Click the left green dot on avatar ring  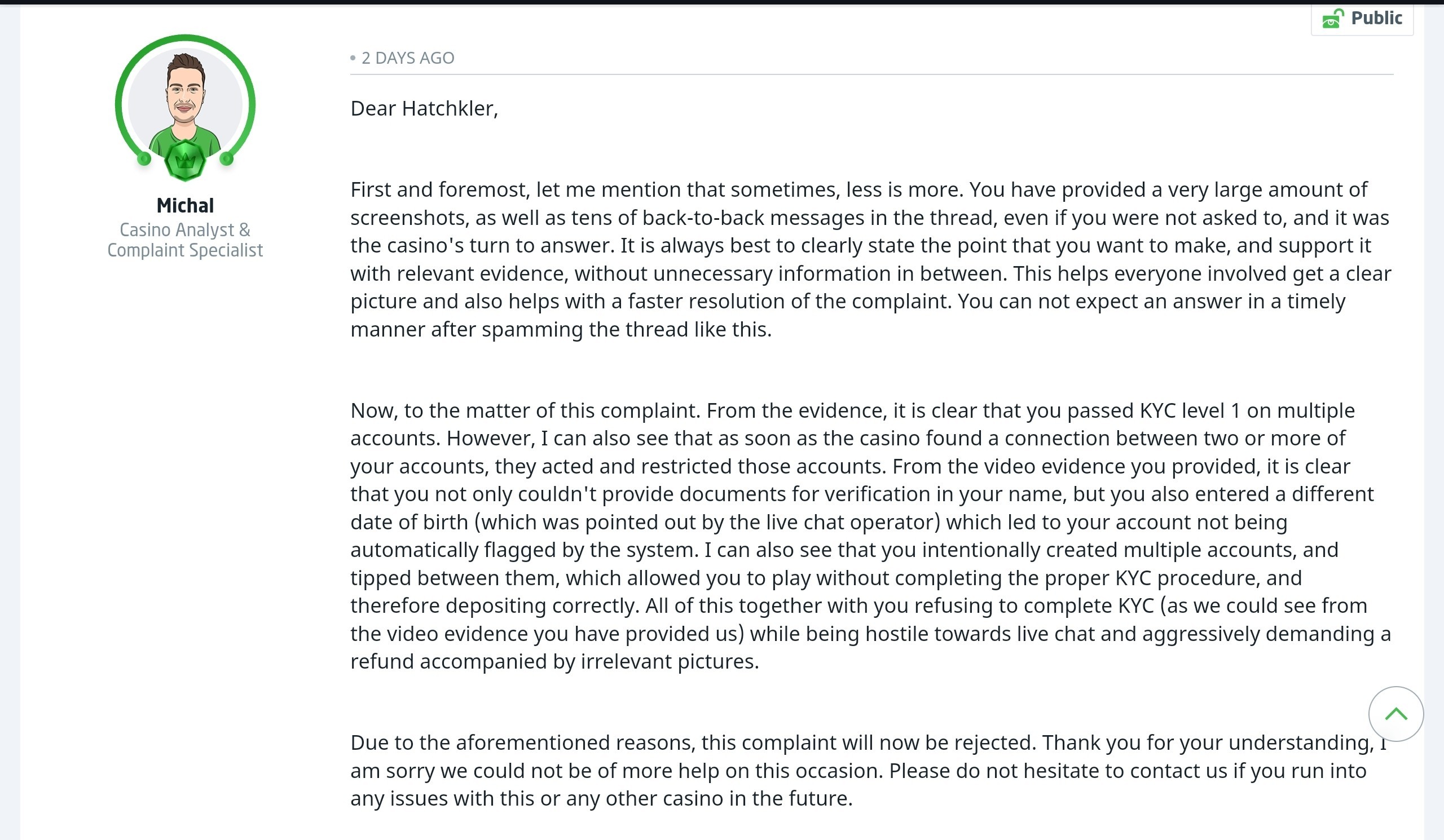tap(144, 158)
